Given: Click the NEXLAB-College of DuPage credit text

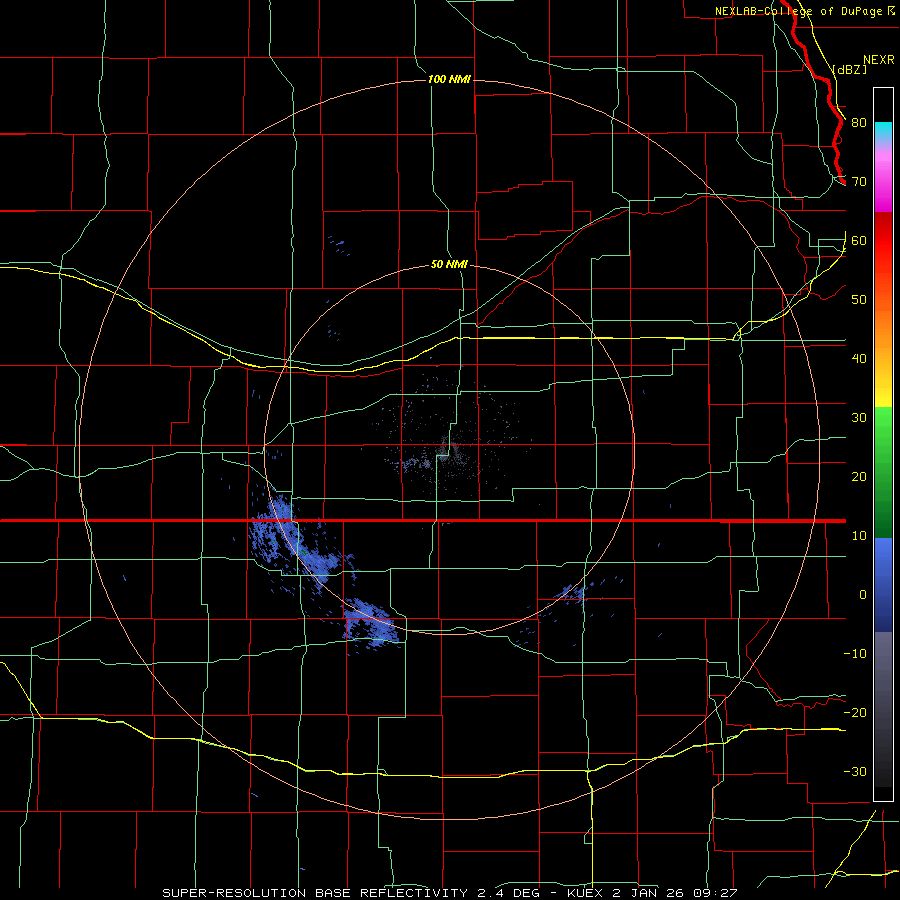Looking at the screenshot, I should click(x=798, y=11).
